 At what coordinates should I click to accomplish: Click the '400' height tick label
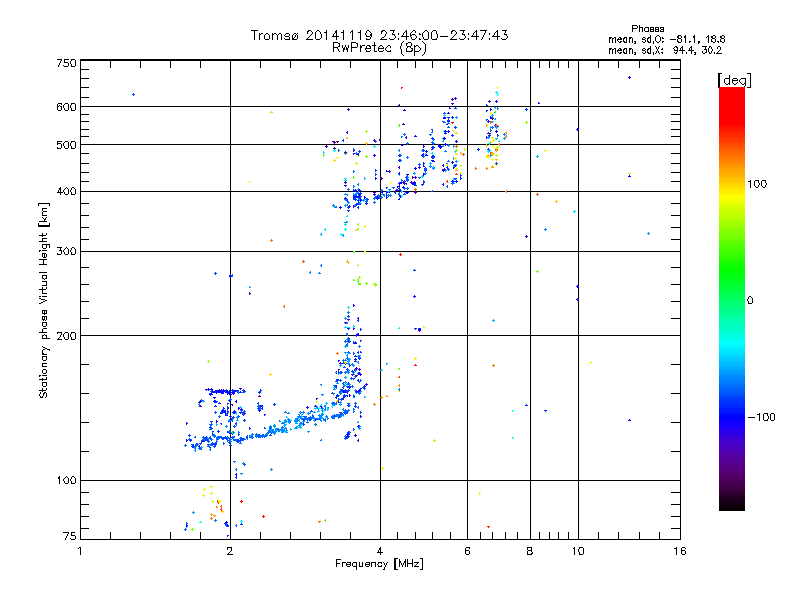point(66,192)
